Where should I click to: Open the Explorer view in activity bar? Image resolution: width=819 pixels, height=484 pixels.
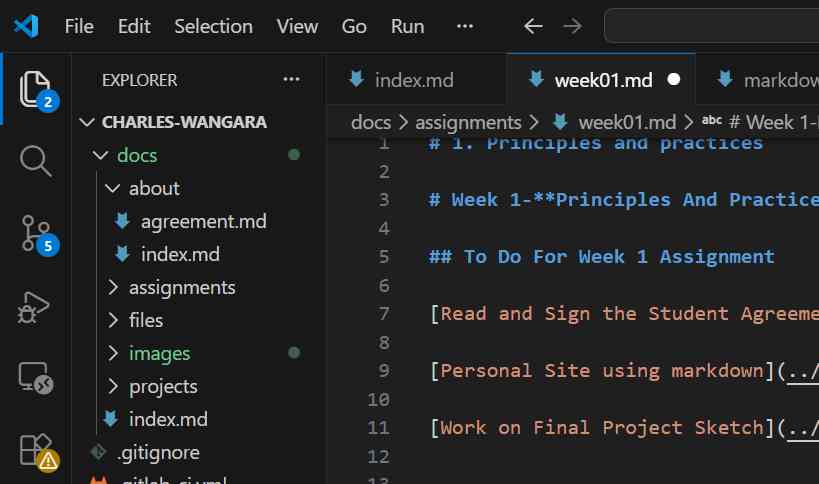point(35,88)
